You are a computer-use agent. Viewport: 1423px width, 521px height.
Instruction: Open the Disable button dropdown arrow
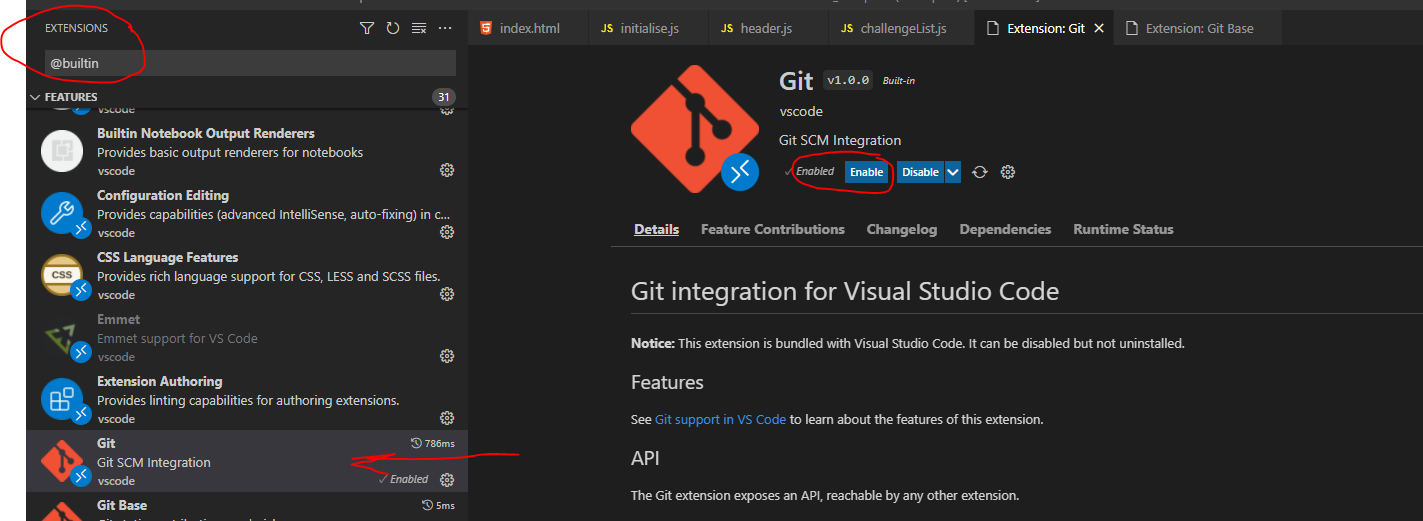(x=953, y=172)
